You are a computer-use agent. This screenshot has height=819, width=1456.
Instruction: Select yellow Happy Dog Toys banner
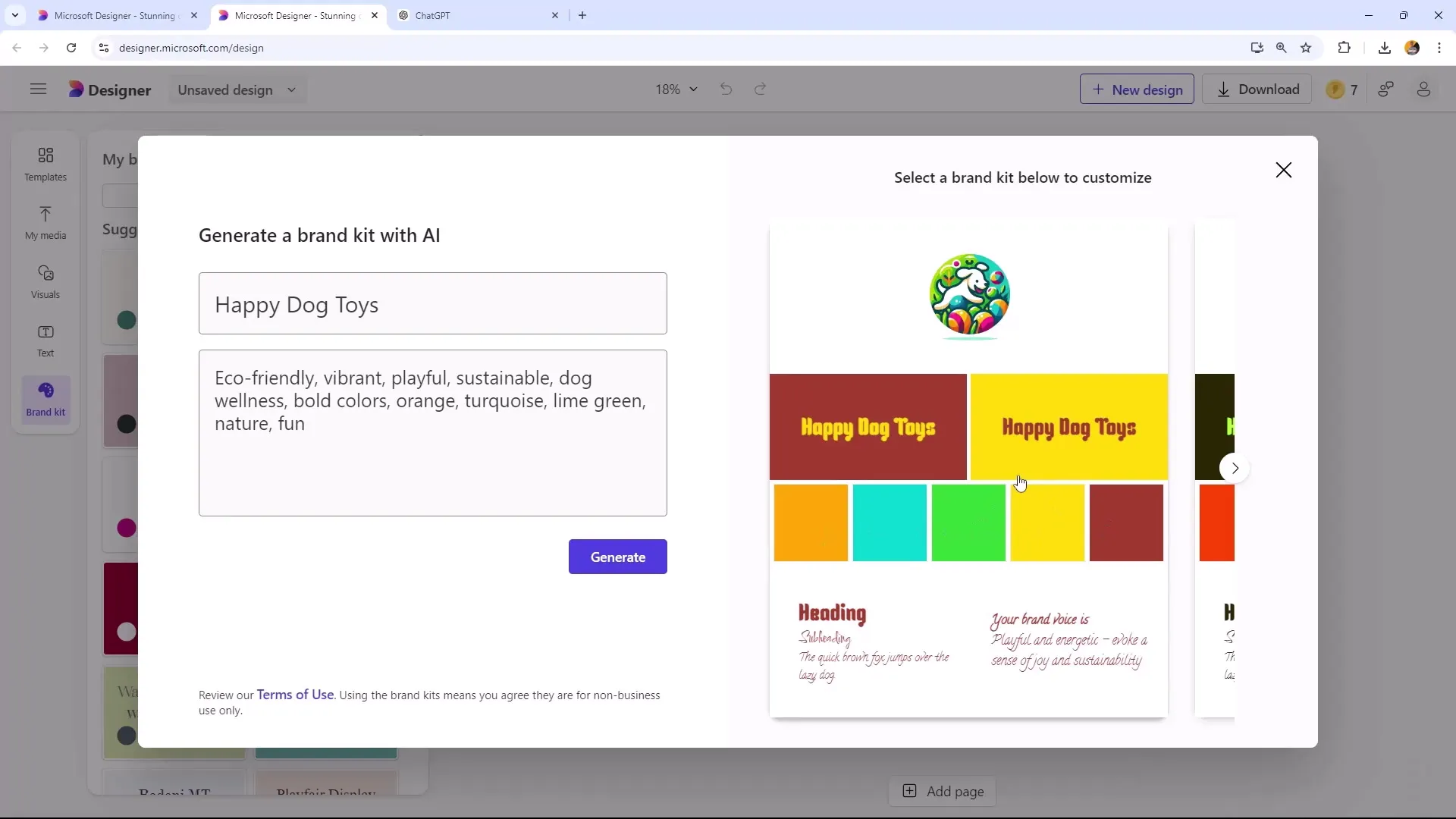[1069, 427]
